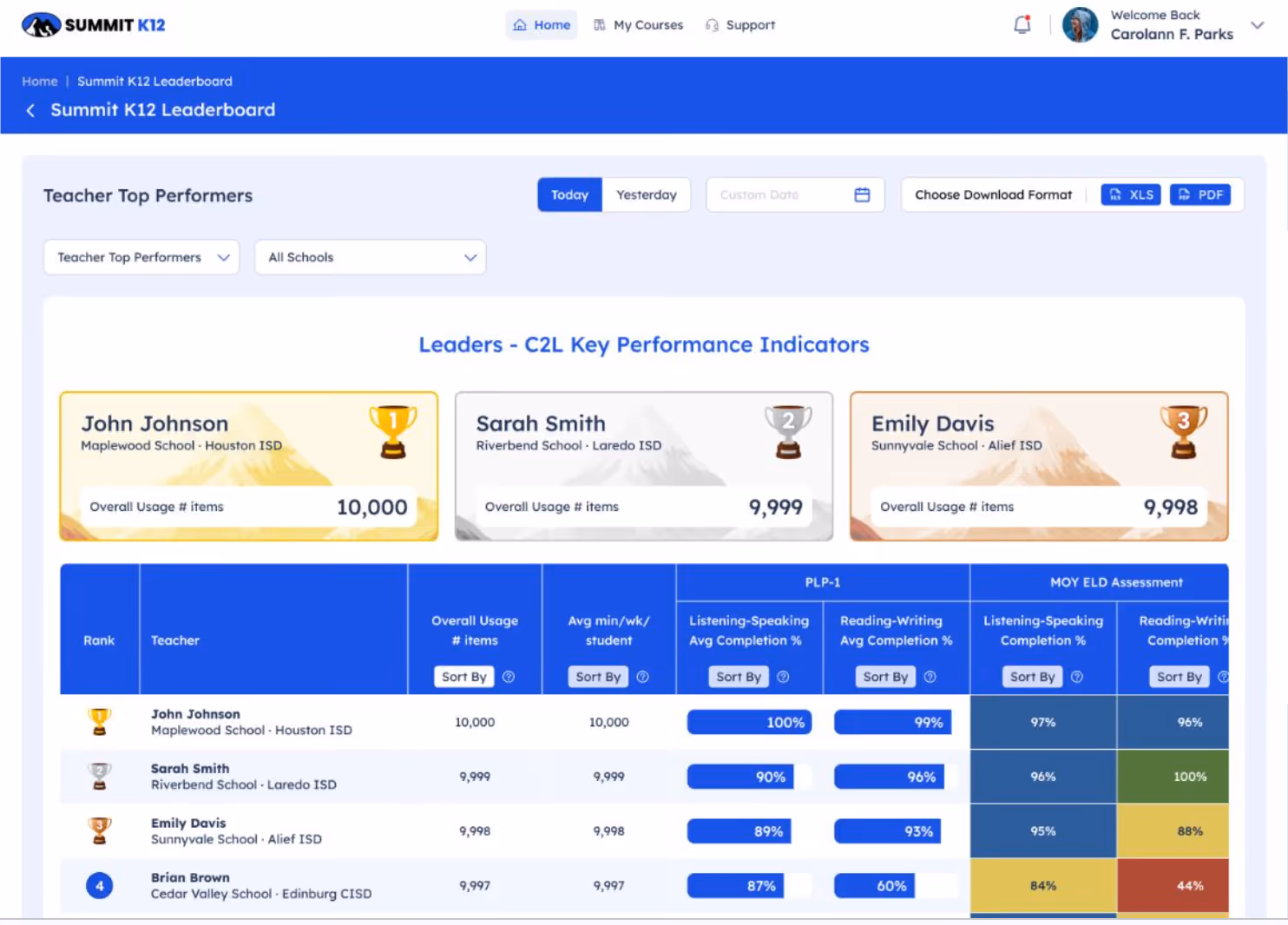Click Sarah Smith second-place card

[644, 466]
